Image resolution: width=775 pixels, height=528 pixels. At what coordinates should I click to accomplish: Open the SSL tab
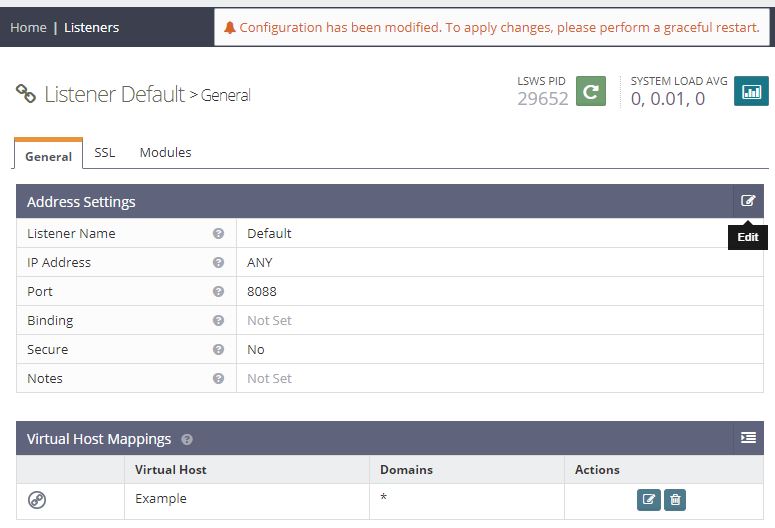105,152
